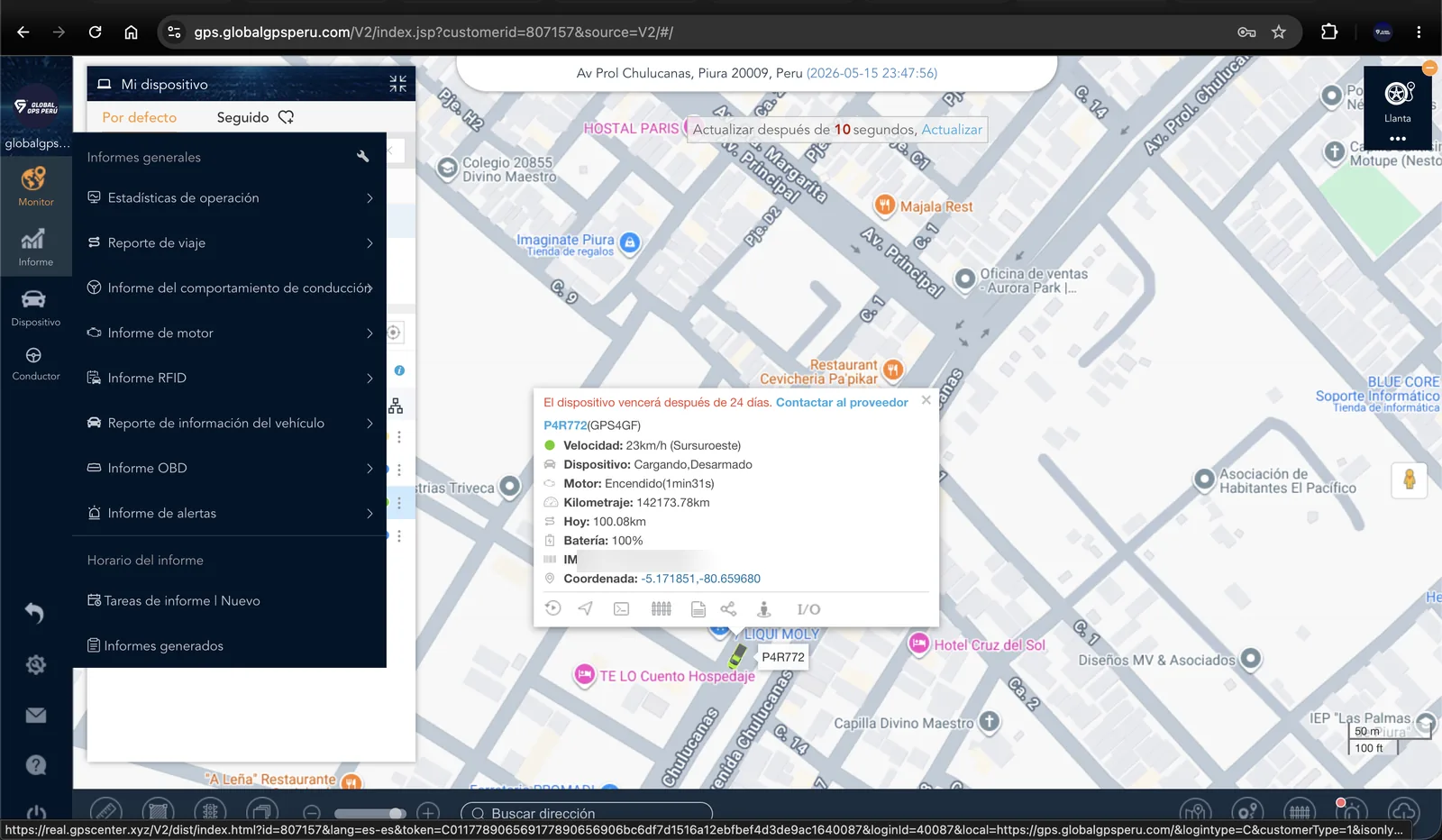Click the coordinate -5.171851,-80.659680 link
The image size is (1442, 840).
700,579
